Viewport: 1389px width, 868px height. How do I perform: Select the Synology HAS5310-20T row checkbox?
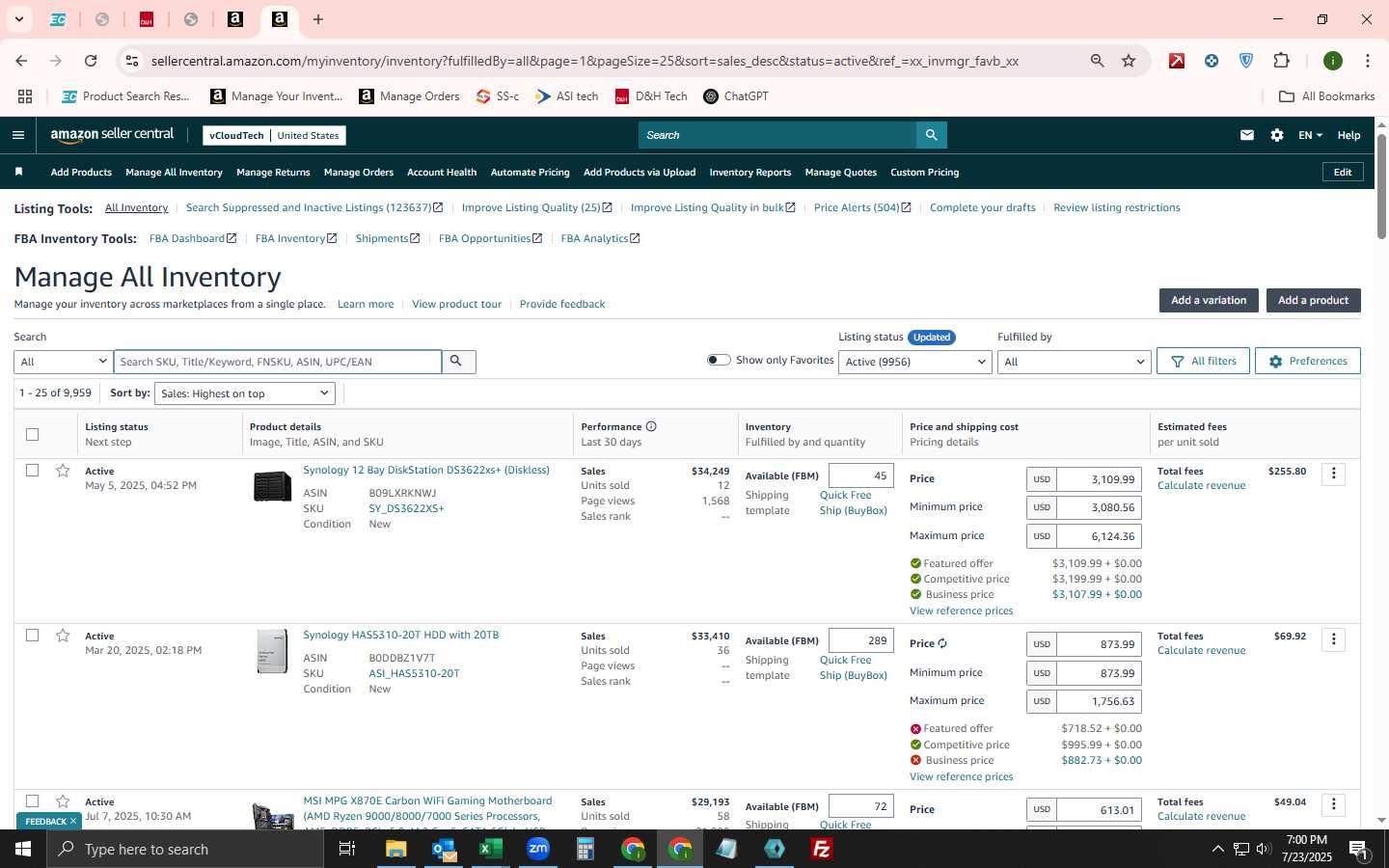click(32, 636)
